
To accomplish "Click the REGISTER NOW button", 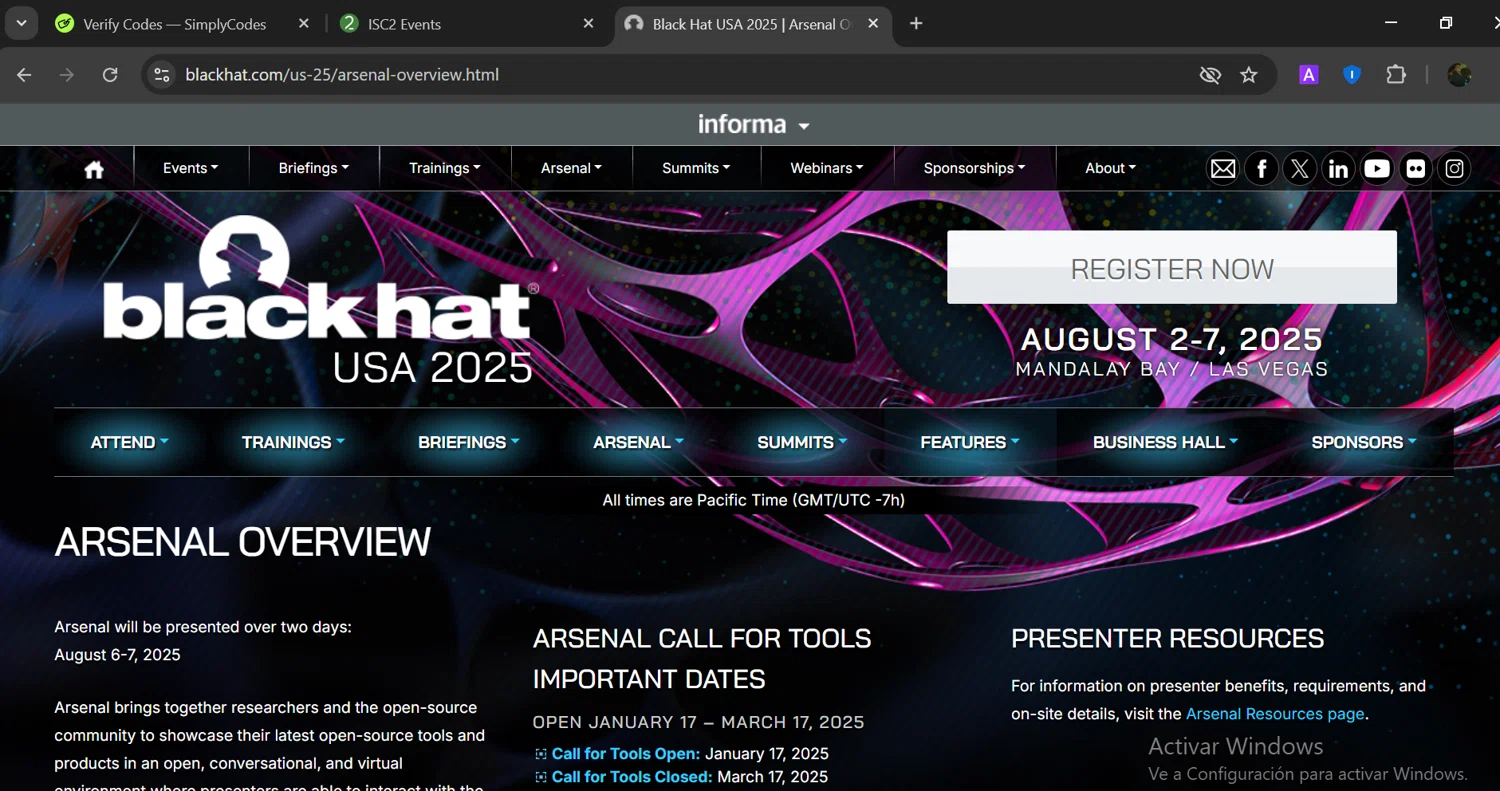I will click(1172, 268).
